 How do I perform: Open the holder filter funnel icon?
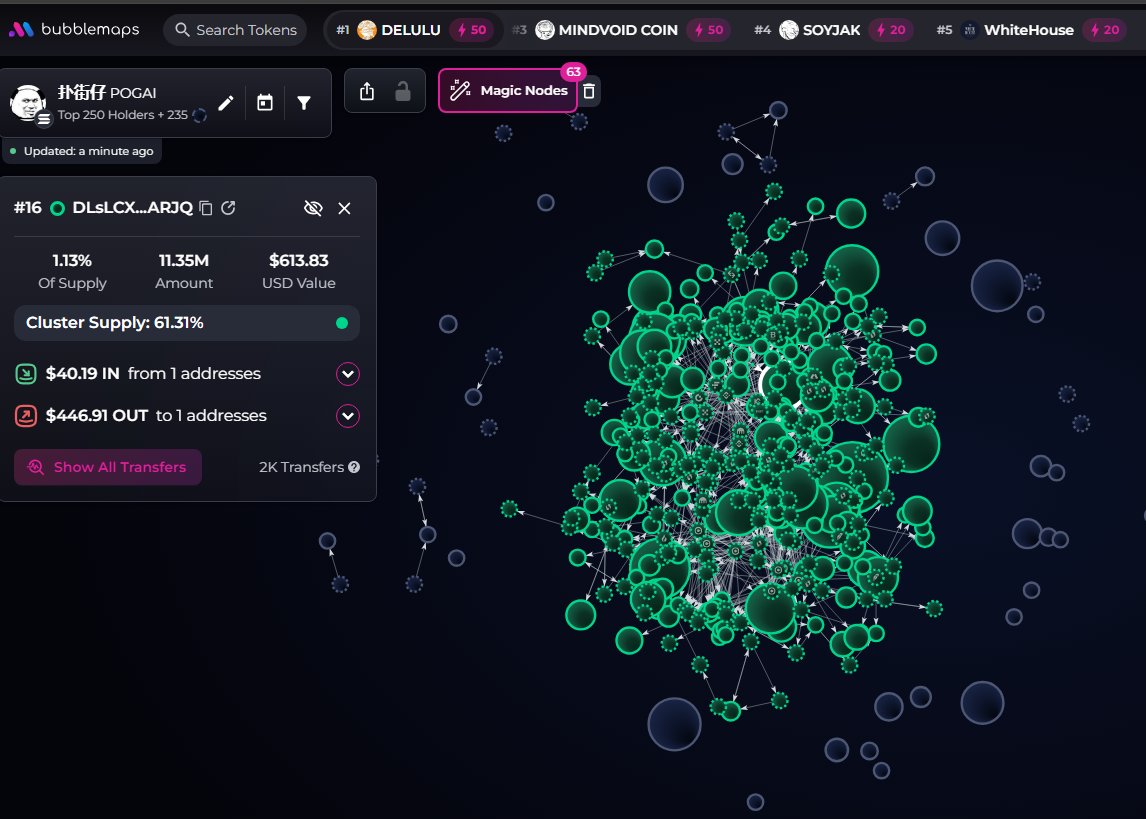tap(304, 103)
